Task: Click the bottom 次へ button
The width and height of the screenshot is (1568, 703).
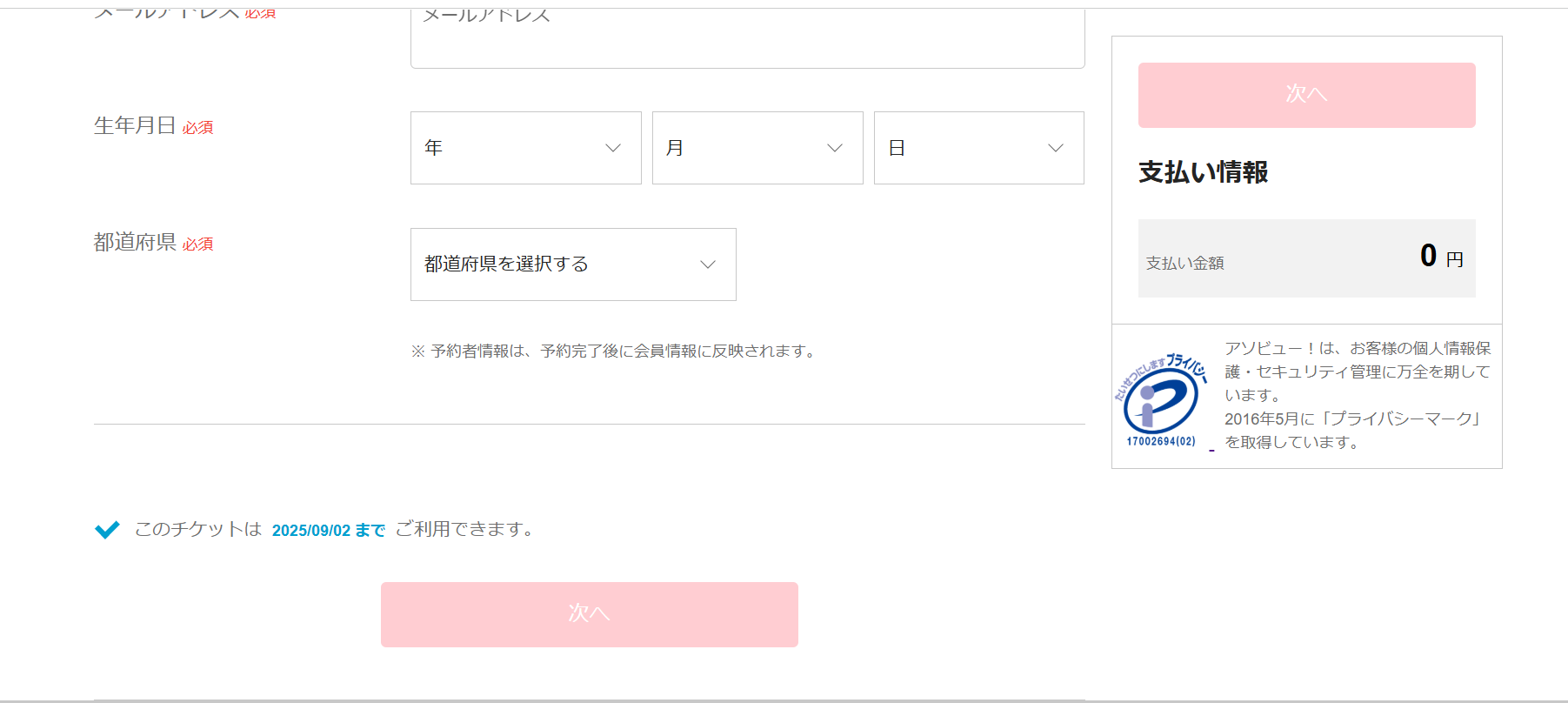Action: 589,614
